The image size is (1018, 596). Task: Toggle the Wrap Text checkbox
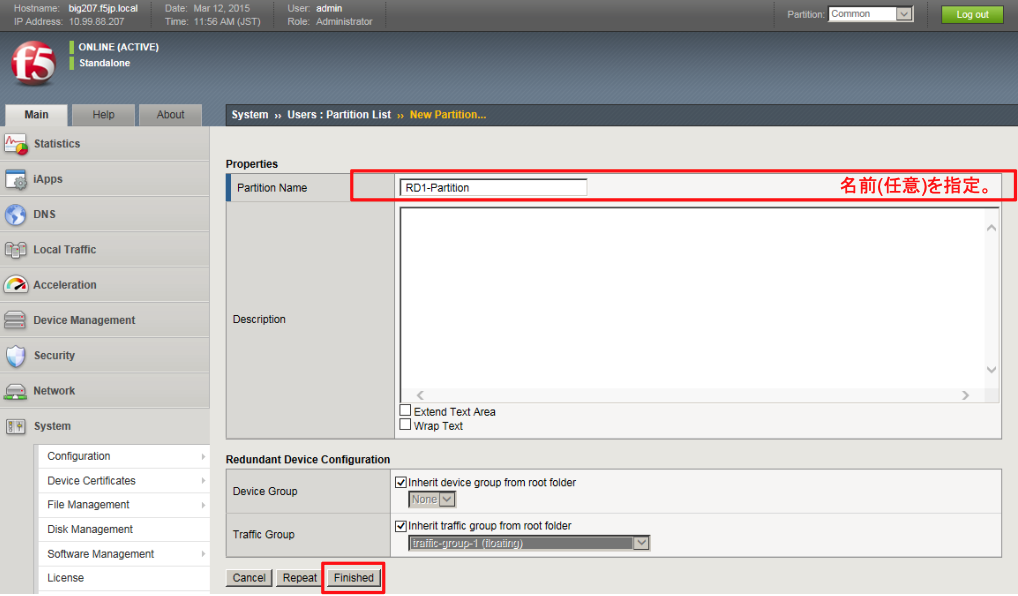405,425
